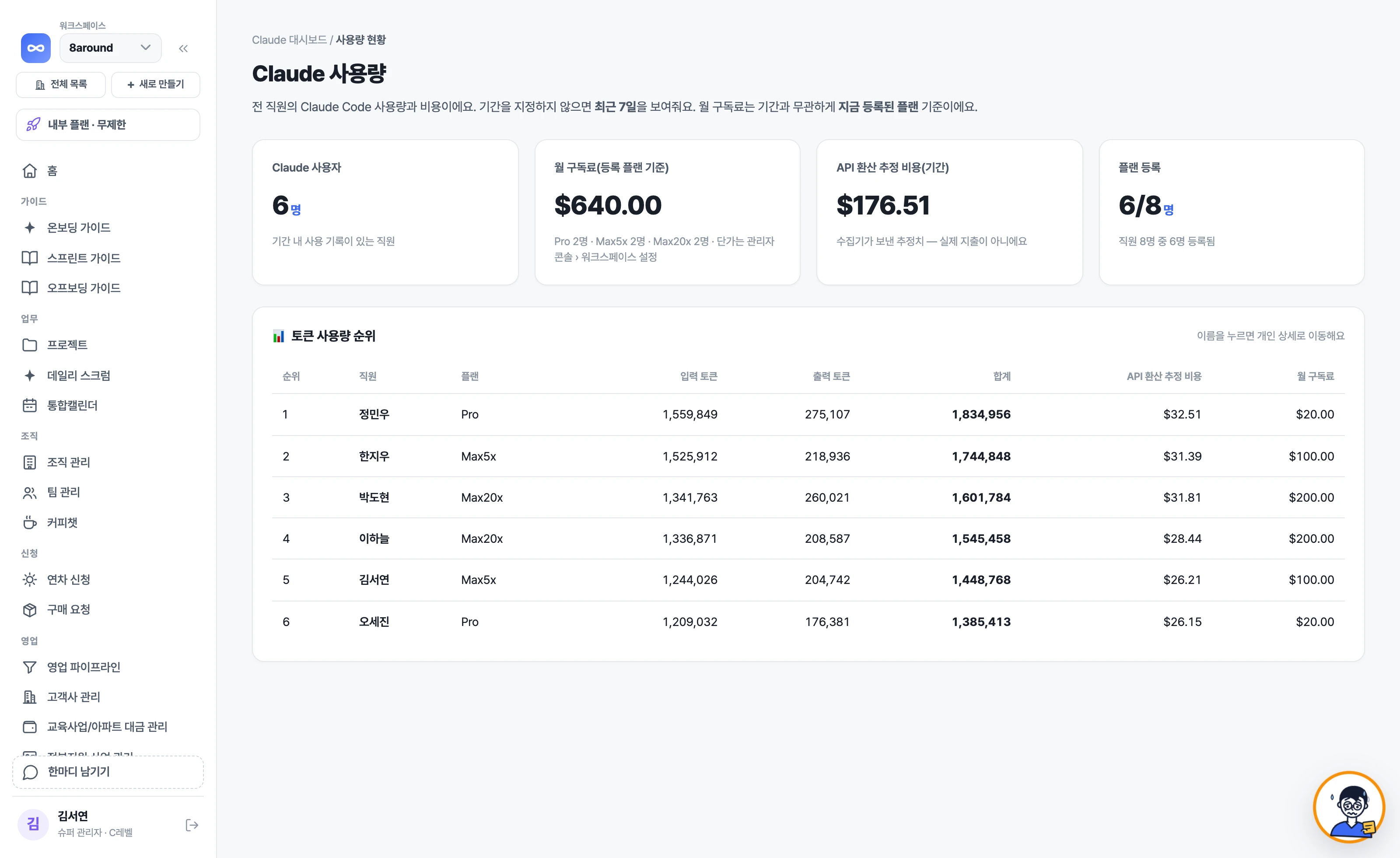Open employee 박도현 detail from ranking
1400x858 pixels.
coord(374,498)
